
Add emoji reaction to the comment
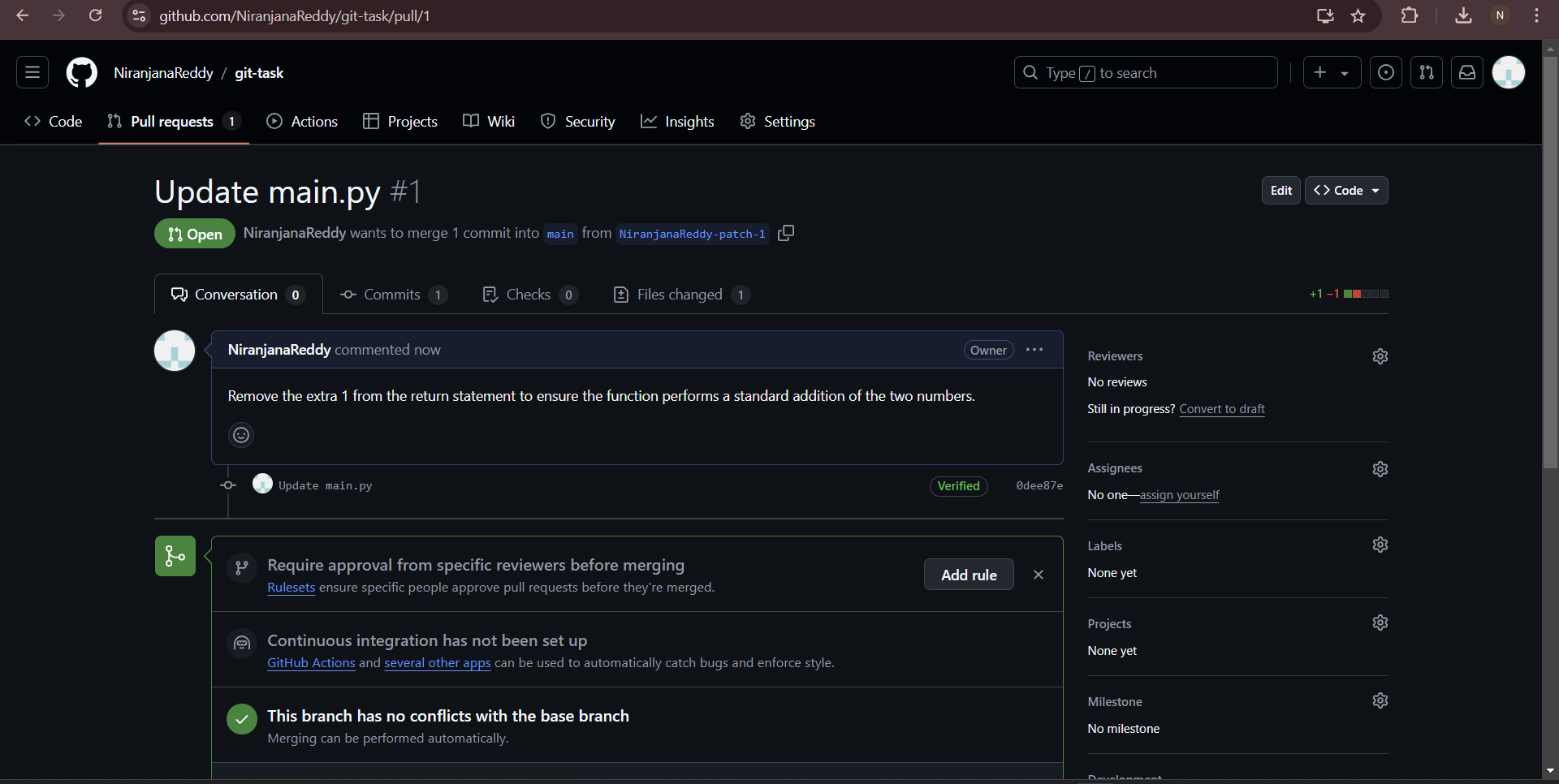click(x=241, y=435)
